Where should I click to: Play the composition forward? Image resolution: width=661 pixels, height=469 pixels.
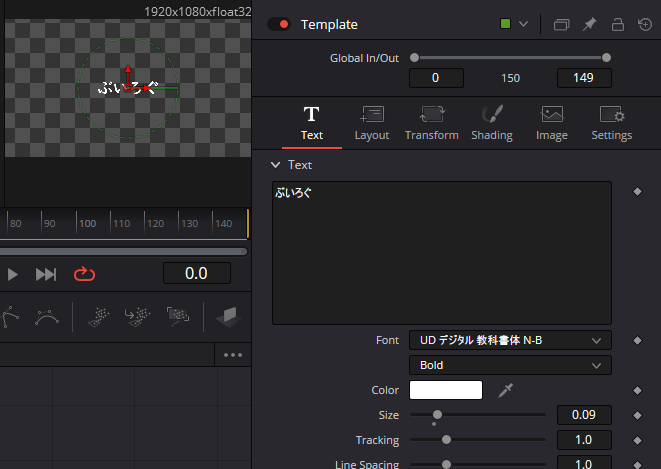click(13, 274)
